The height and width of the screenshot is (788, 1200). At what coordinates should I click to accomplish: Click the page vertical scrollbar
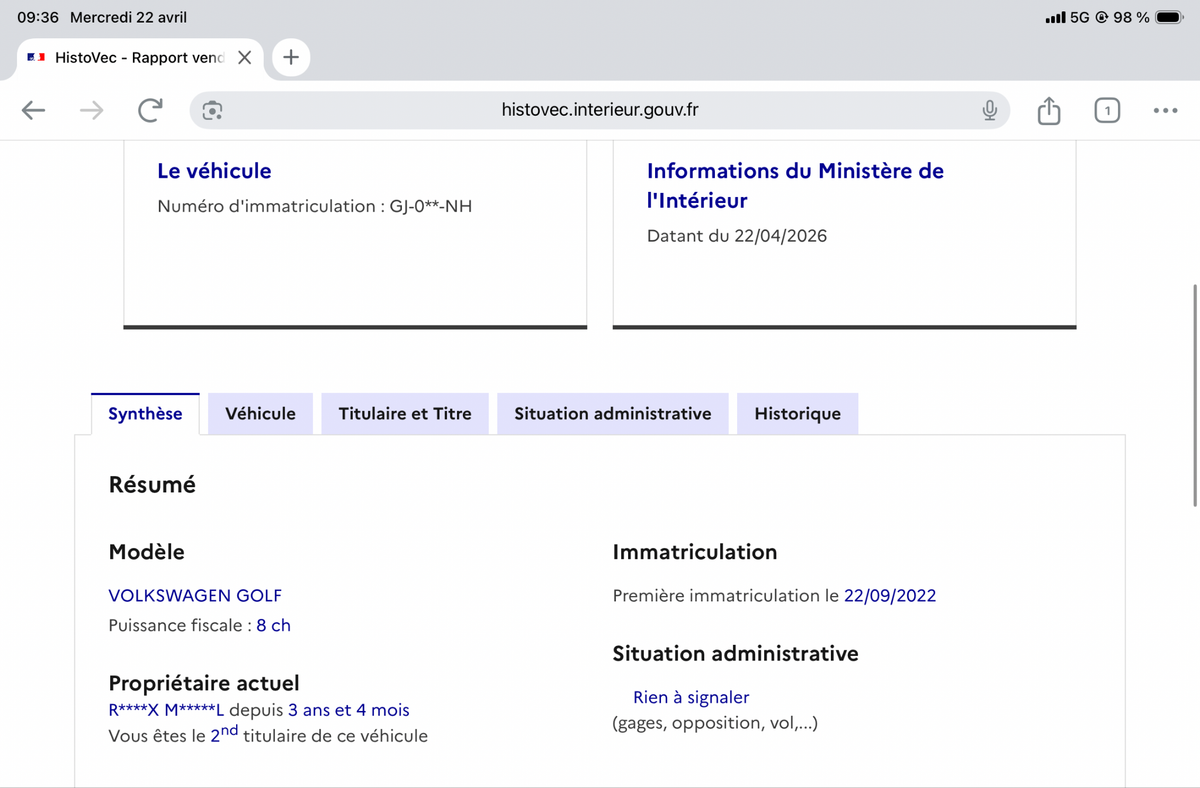pyautogui.click(x=1195, y=395)
